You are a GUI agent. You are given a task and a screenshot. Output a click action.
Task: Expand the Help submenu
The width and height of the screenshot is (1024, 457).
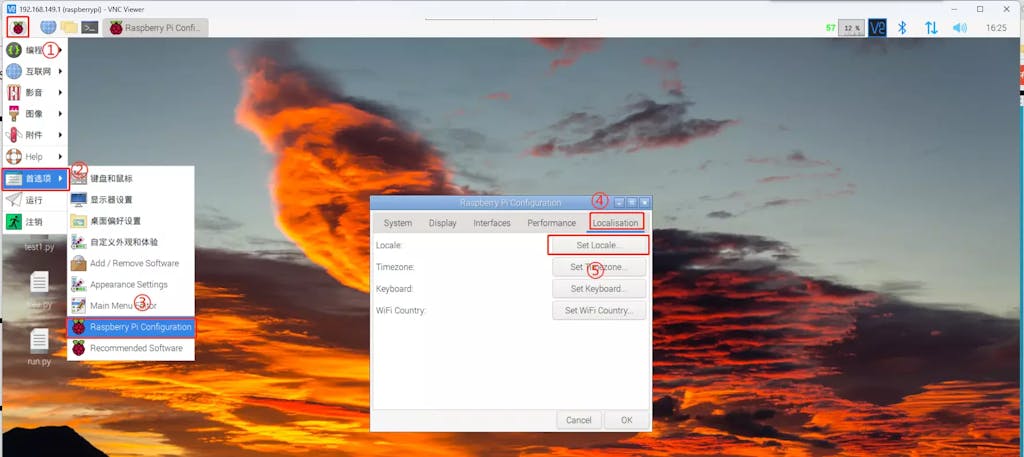35,156
